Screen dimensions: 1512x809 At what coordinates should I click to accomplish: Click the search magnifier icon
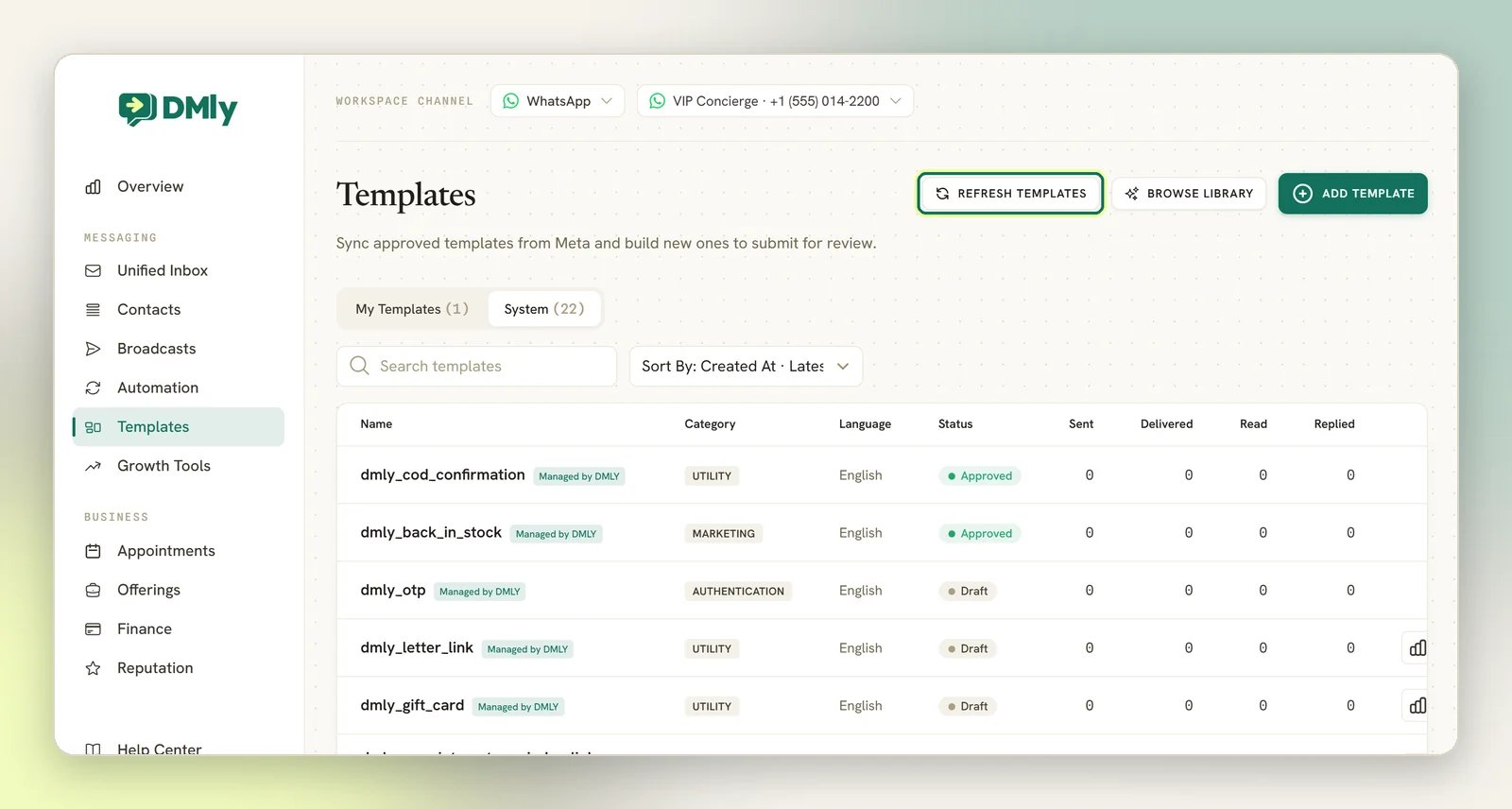point(359,366)
